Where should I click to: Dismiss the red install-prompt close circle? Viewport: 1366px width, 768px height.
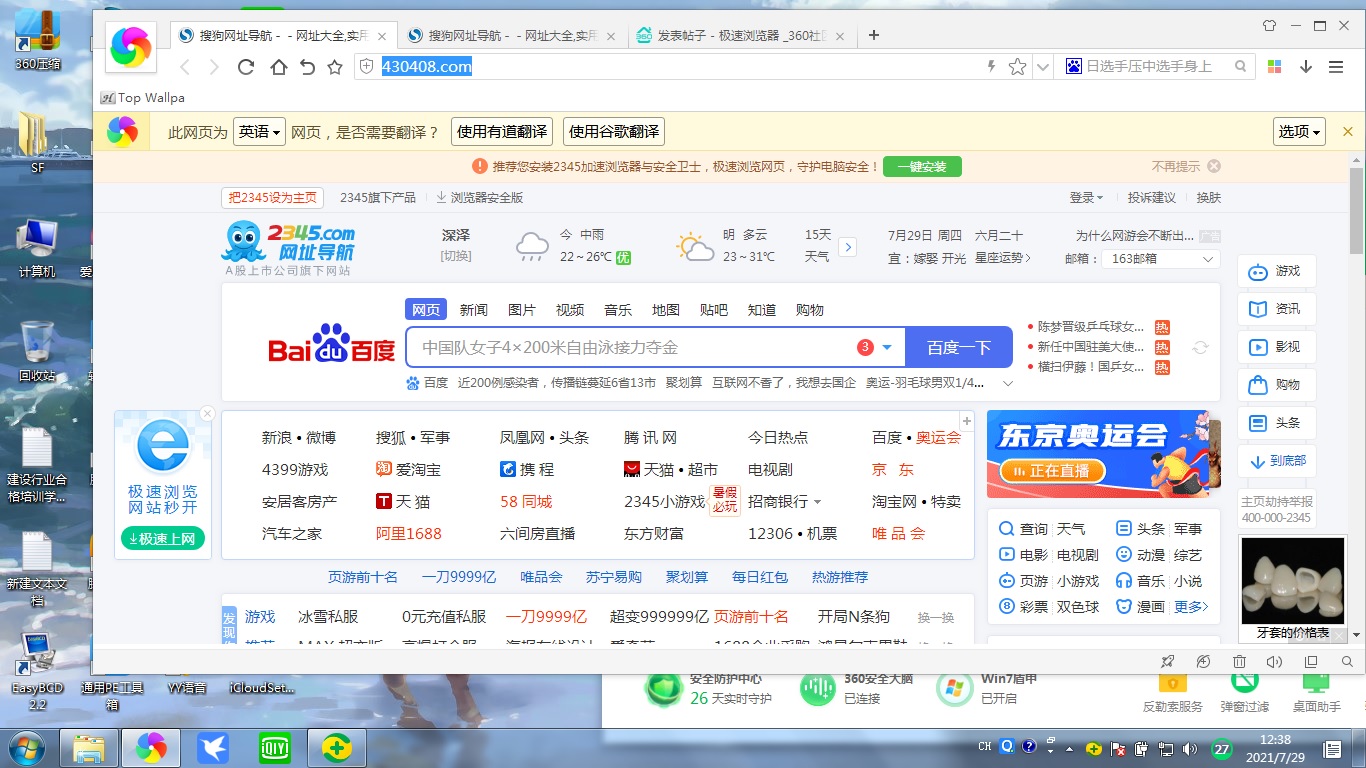point(1214,166)
